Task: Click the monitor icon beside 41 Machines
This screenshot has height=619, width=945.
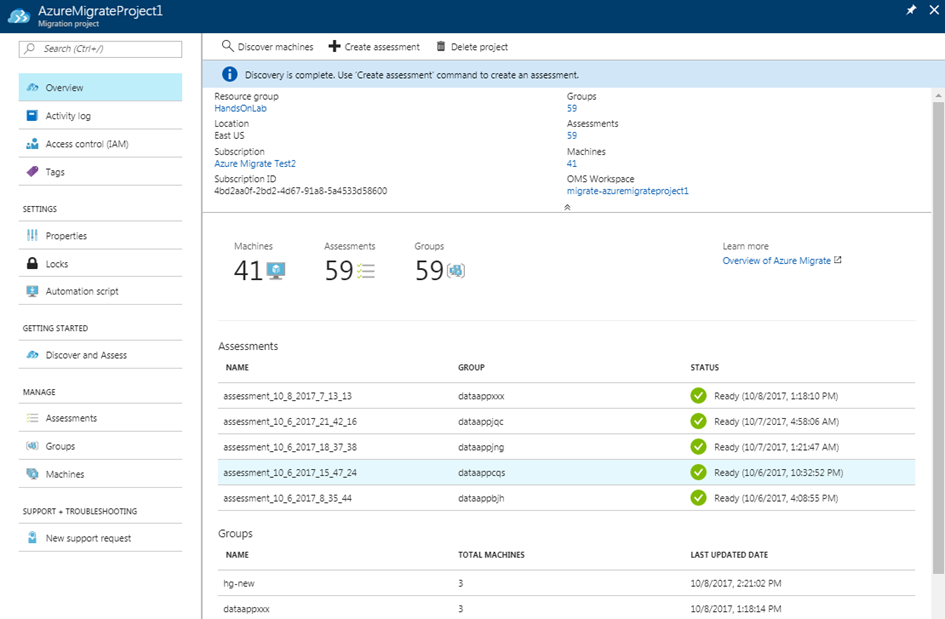Action: click(276, 271)
